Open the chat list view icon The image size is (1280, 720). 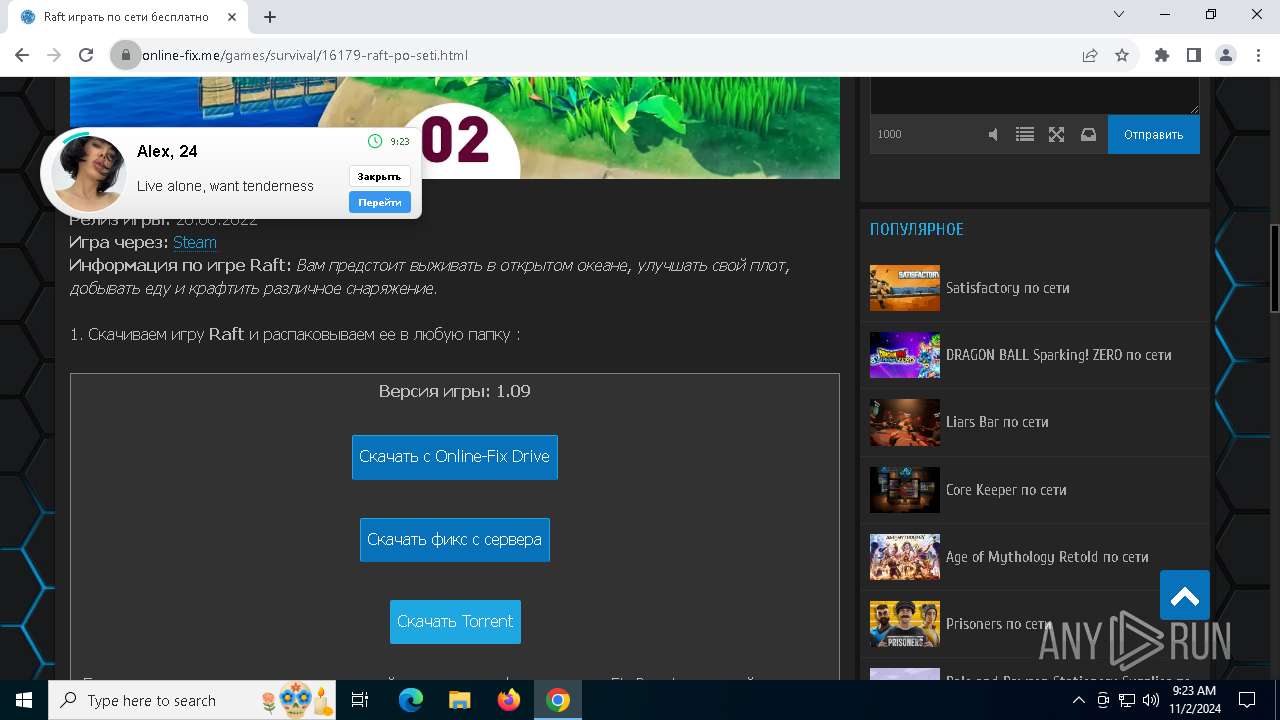click(1025, 134)
